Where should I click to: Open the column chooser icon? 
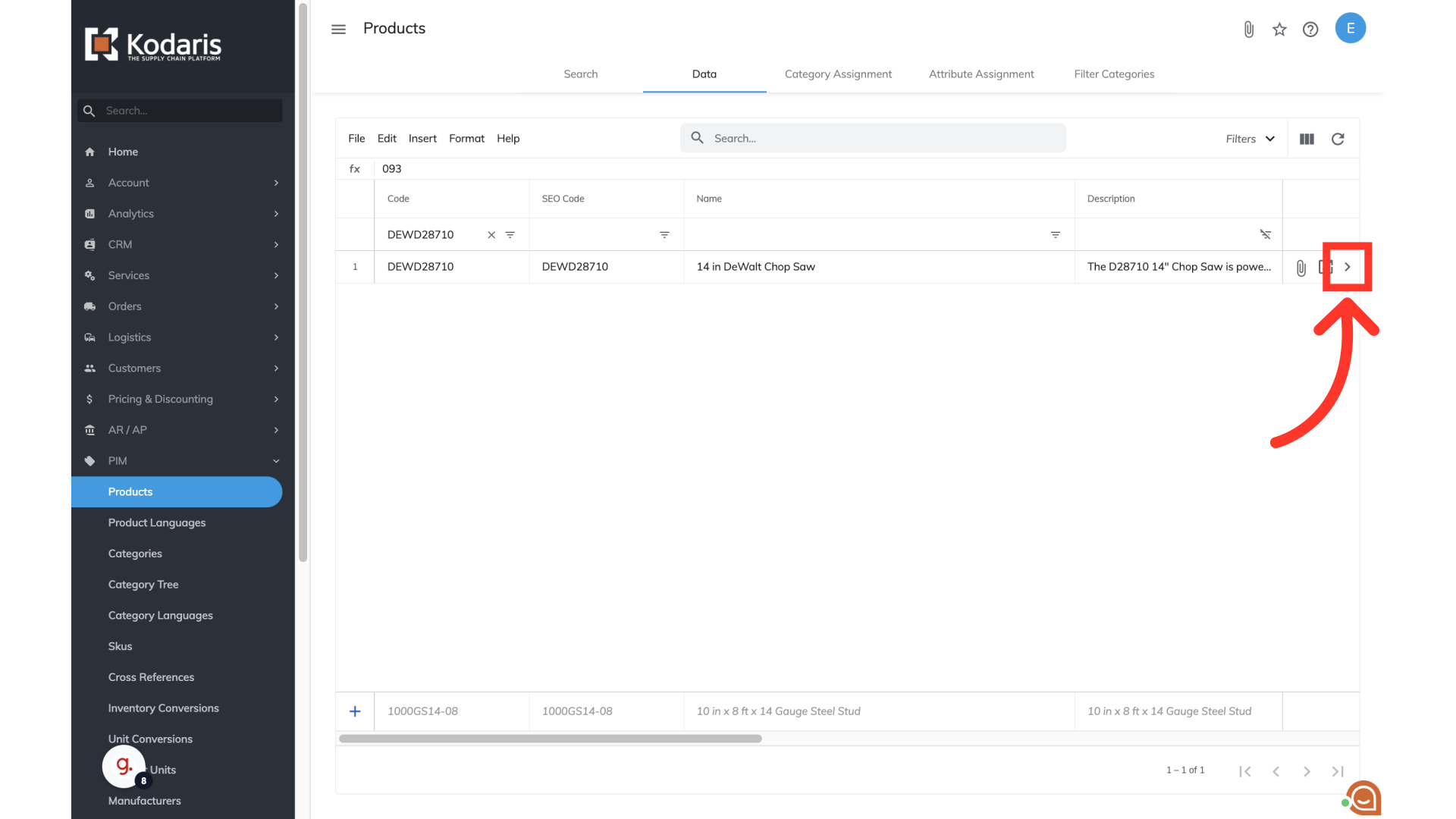(1307, 139)
